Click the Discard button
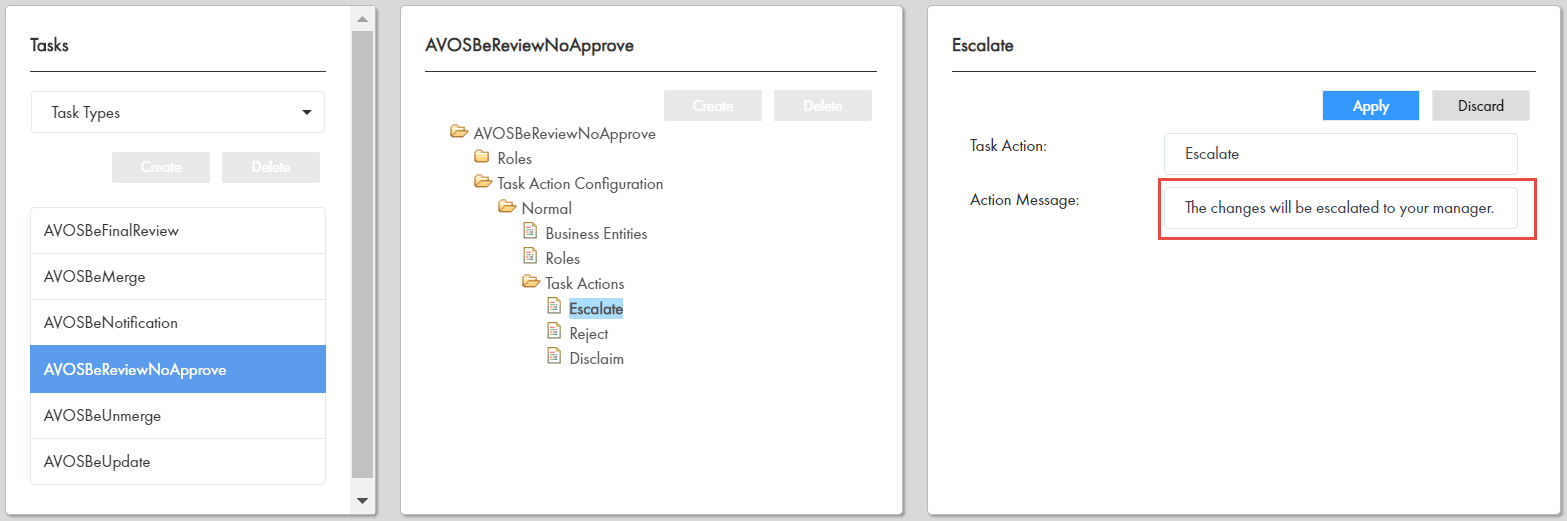The height and width of the screenshot is (521, 1567). [x=1481, y=106]
